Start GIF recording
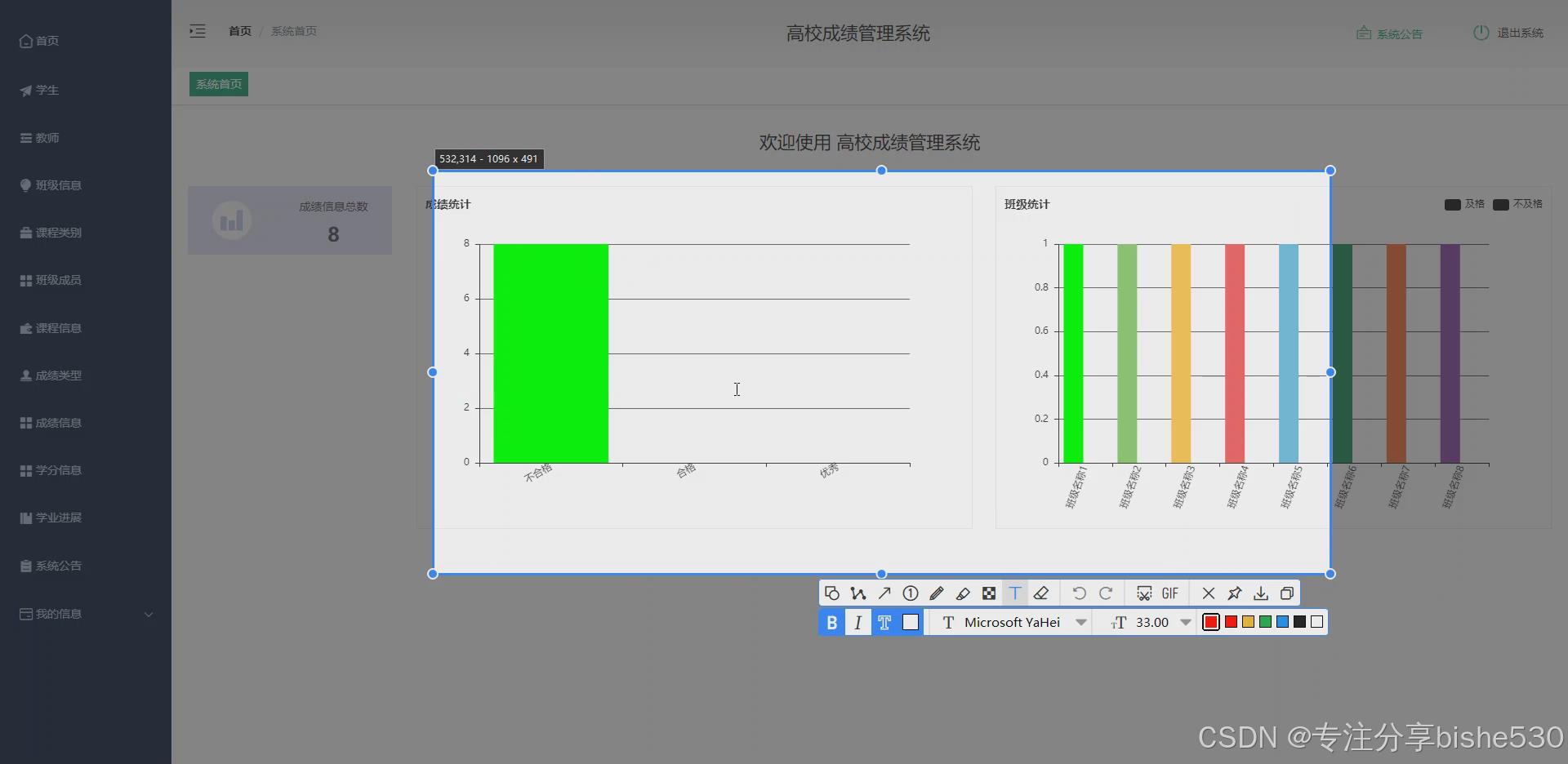1568x764 pixels. 1170,593
